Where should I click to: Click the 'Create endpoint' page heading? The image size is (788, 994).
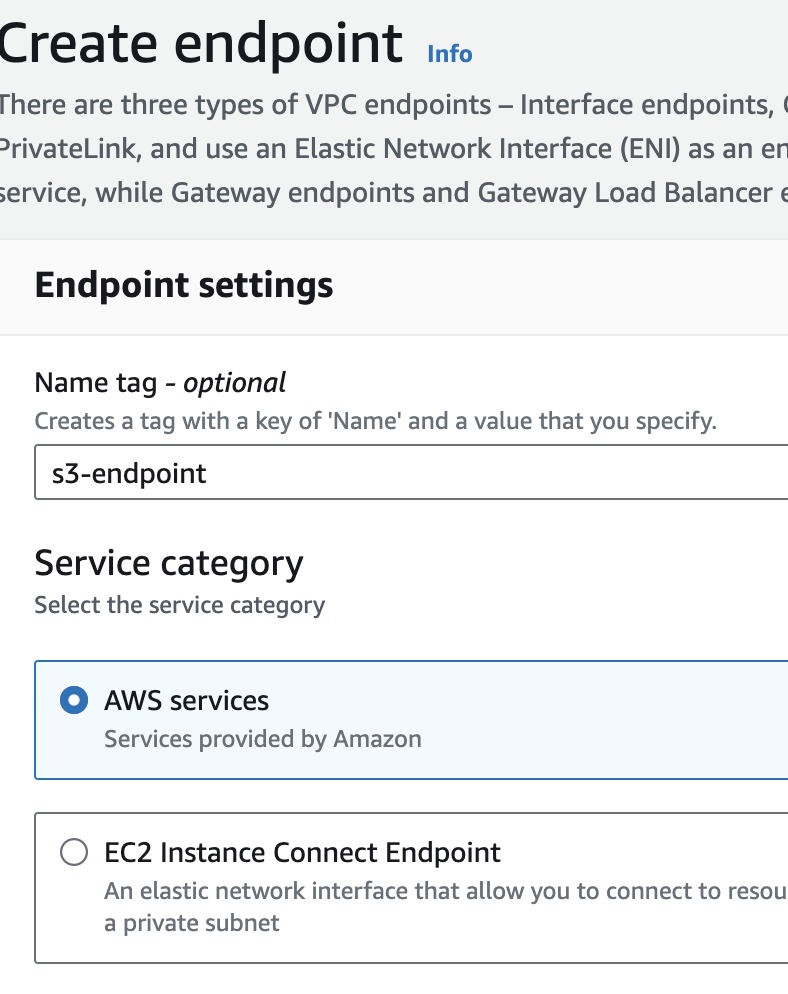pos(200,43)
